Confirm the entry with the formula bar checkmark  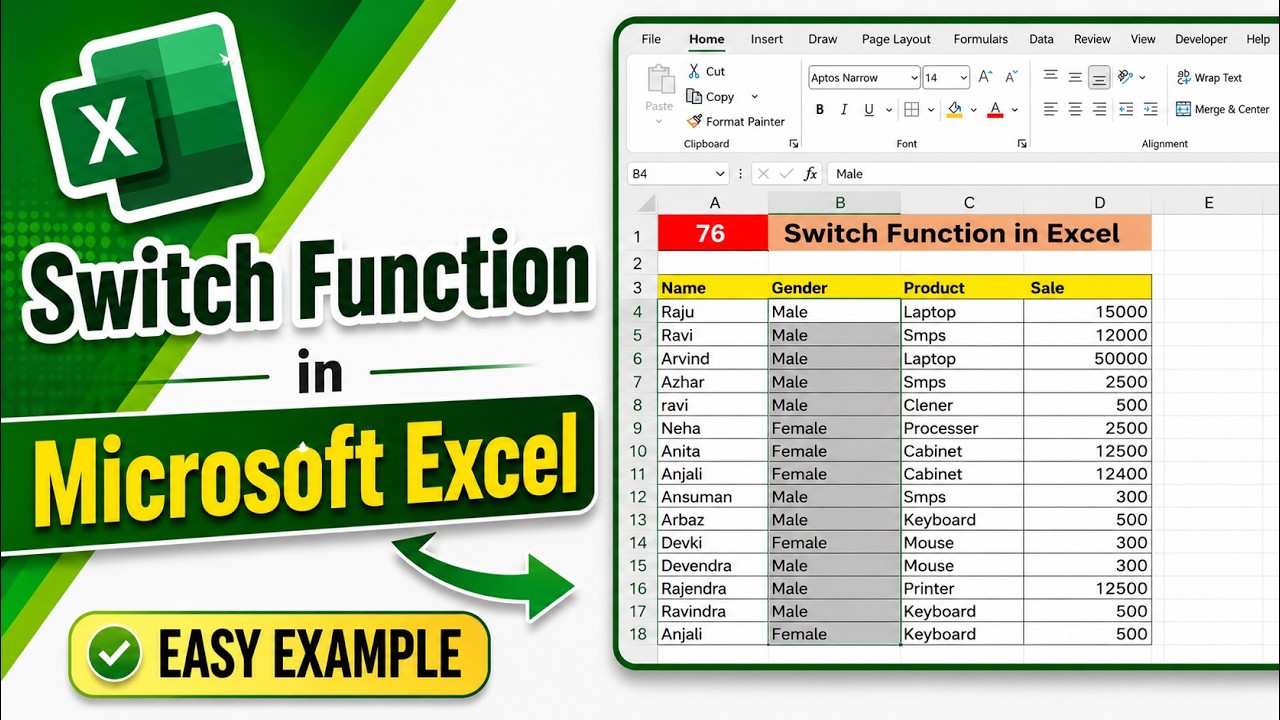pos(787,173)
